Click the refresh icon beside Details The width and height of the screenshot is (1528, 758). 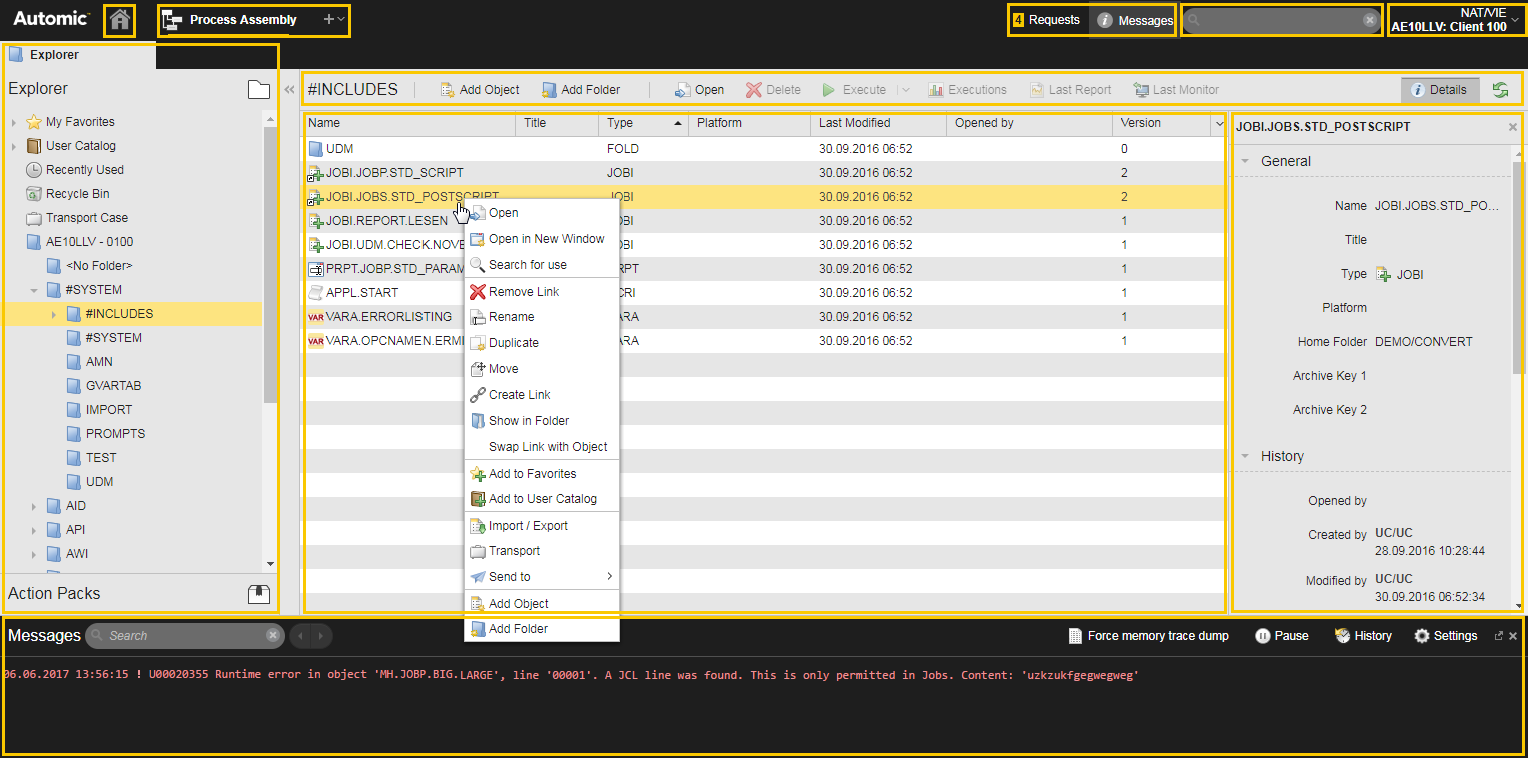1500,90
